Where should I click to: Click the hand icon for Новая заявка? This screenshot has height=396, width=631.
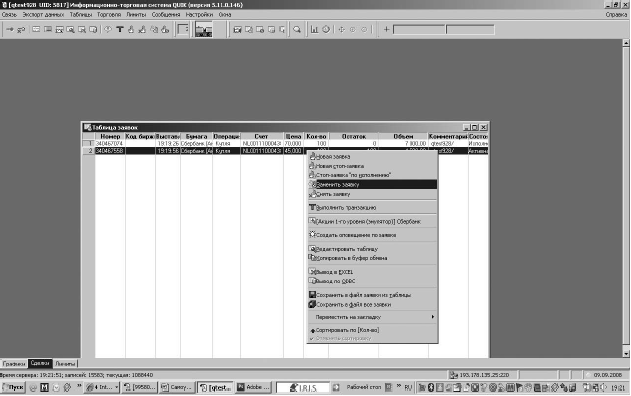click(x=311, y=156)
